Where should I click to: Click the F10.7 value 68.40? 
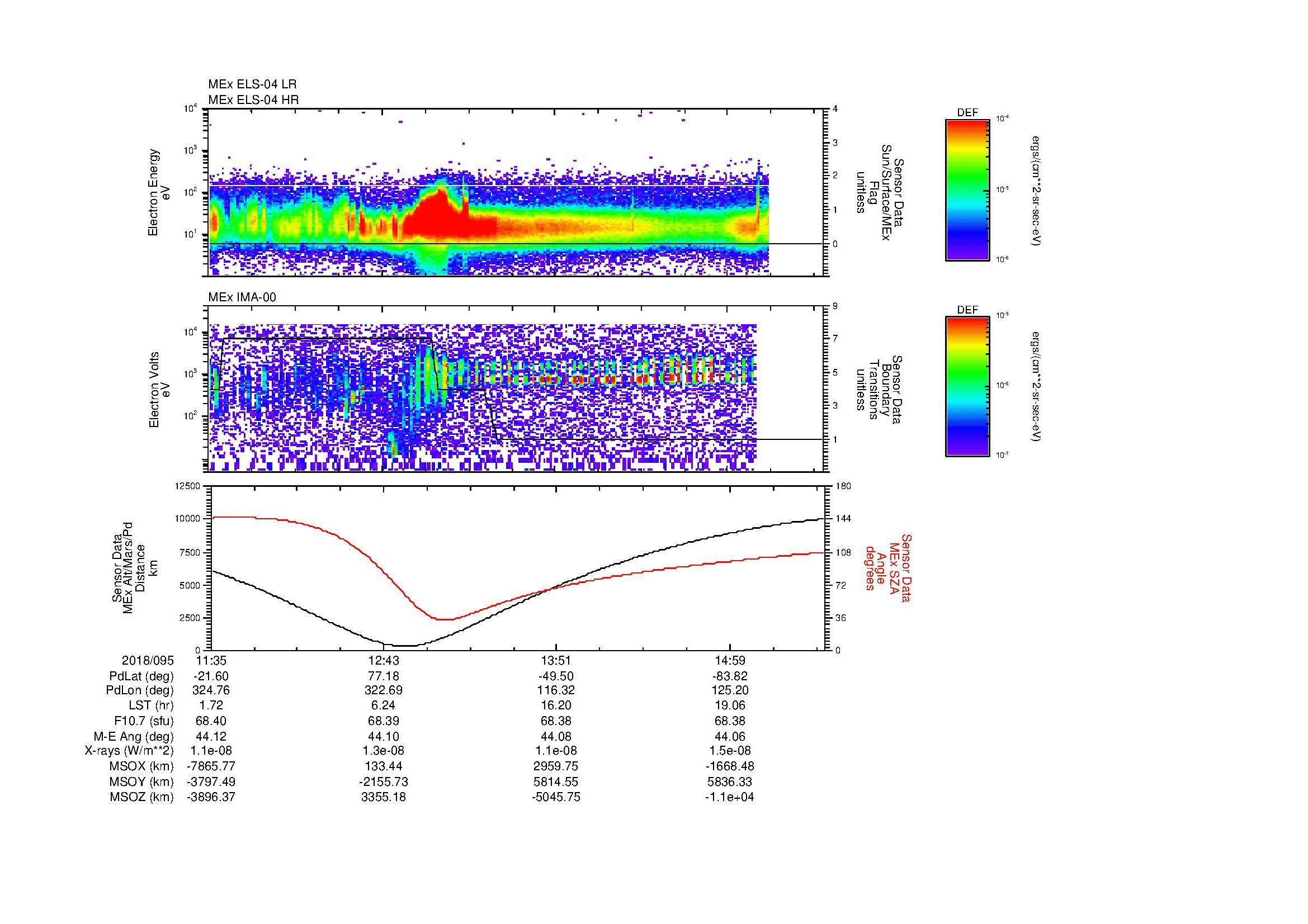click(211, 721)
